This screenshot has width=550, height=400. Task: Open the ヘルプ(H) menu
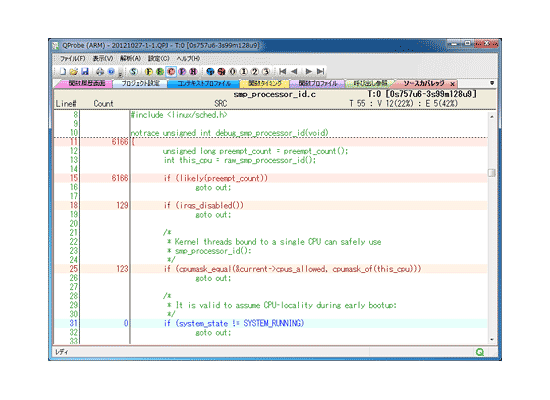coord(188,59)
